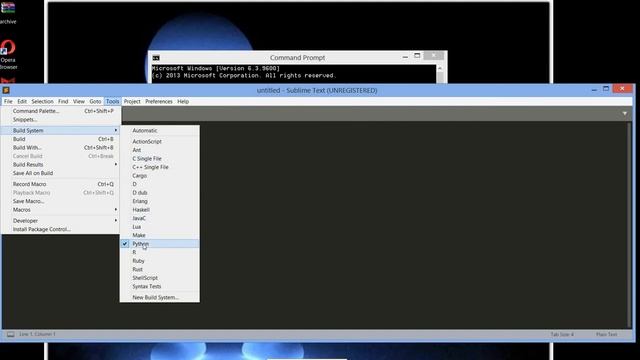Select Haskell build system
This screenshot has width=640, height=360.
pos(160,210)
